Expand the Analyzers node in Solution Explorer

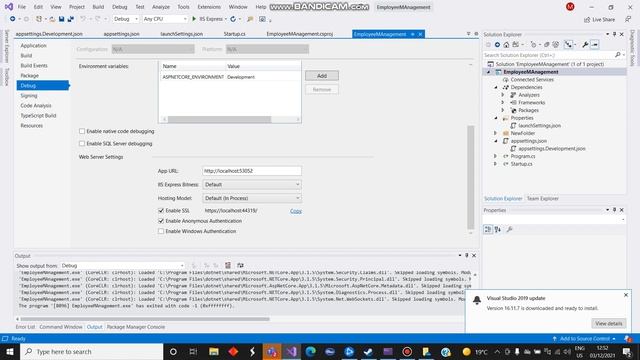click(503, 95)
